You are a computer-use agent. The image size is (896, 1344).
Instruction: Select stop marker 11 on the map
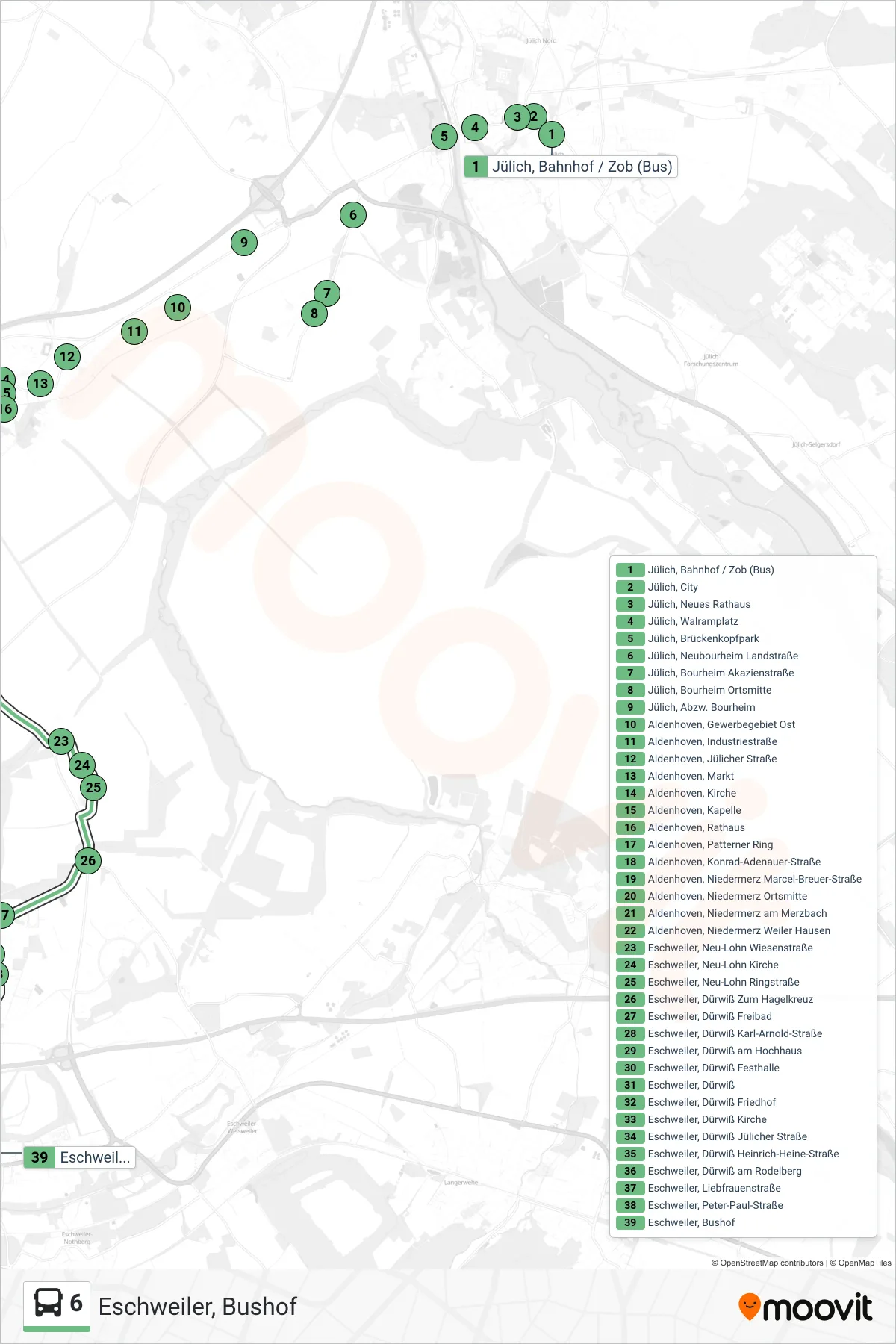(134, 332)
